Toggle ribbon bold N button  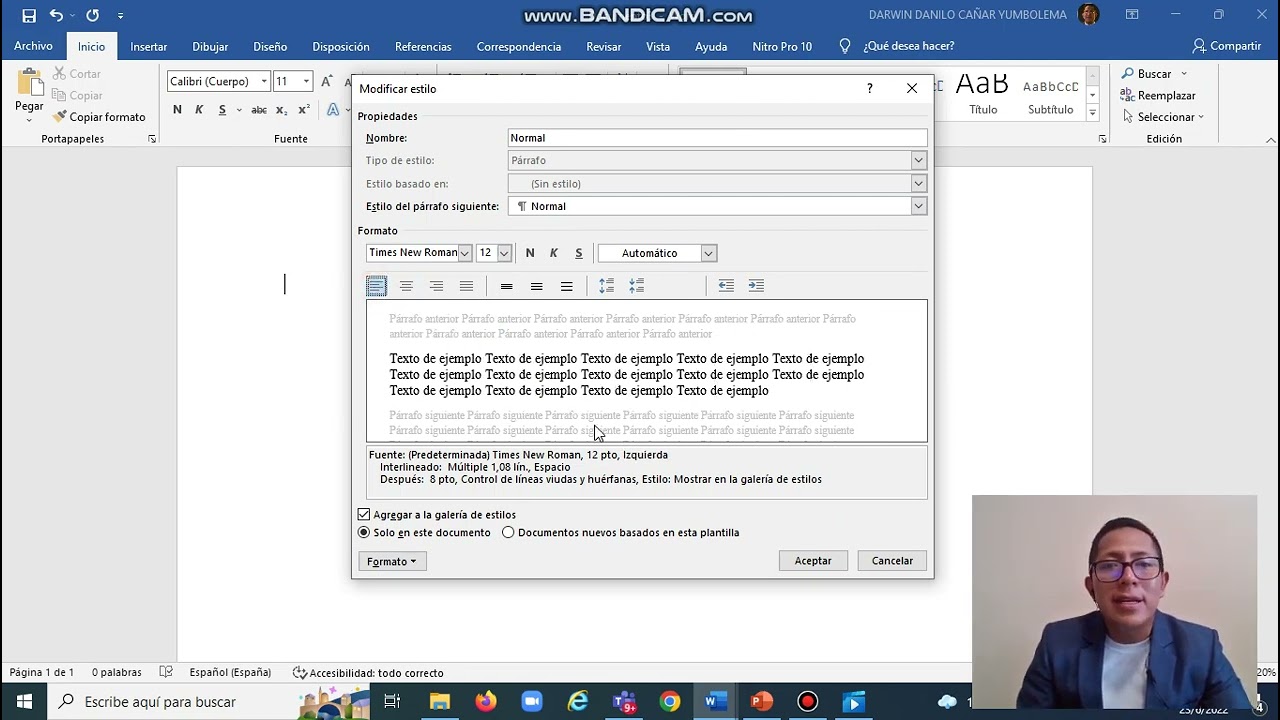[x=177, y=110]
